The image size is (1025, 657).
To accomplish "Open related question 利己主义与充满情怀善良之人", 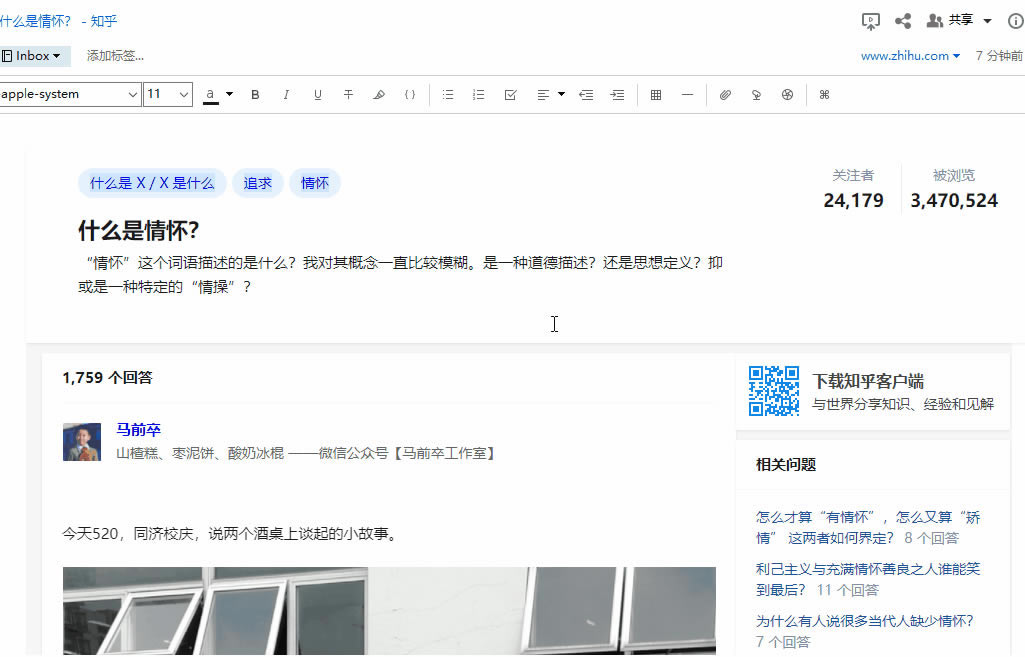I will [868, 579].
